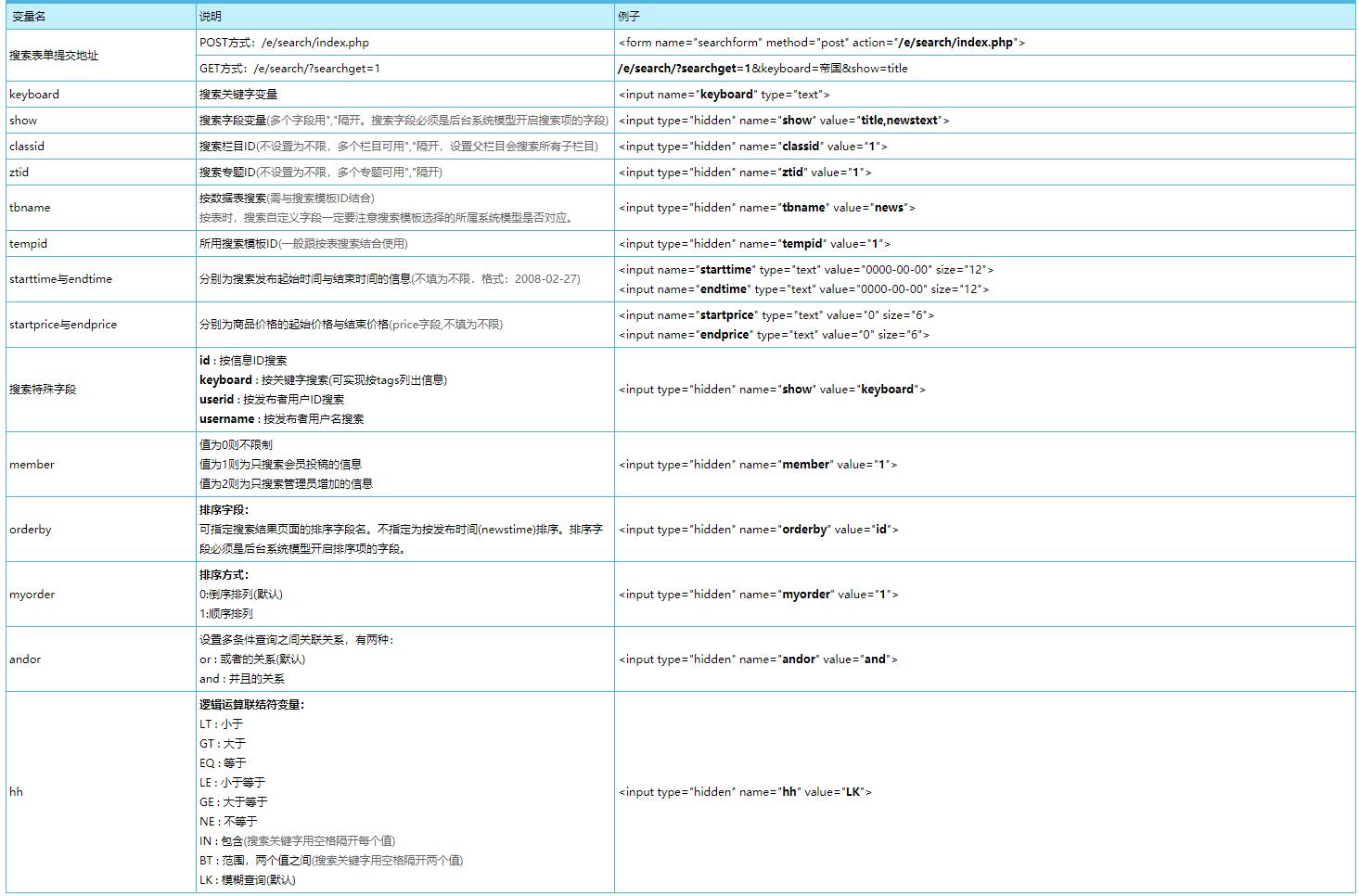Click the 1:顺序排列 description under myorder
This screenshot has width=1359, height=896.
click(x=226, y=614)
